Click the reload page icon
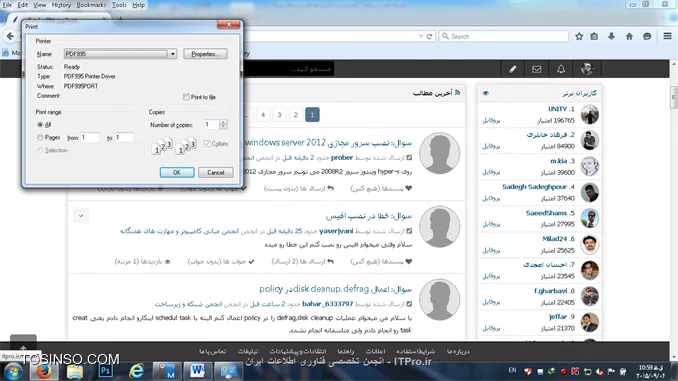The image size is (678, 381). pos(429,36)
